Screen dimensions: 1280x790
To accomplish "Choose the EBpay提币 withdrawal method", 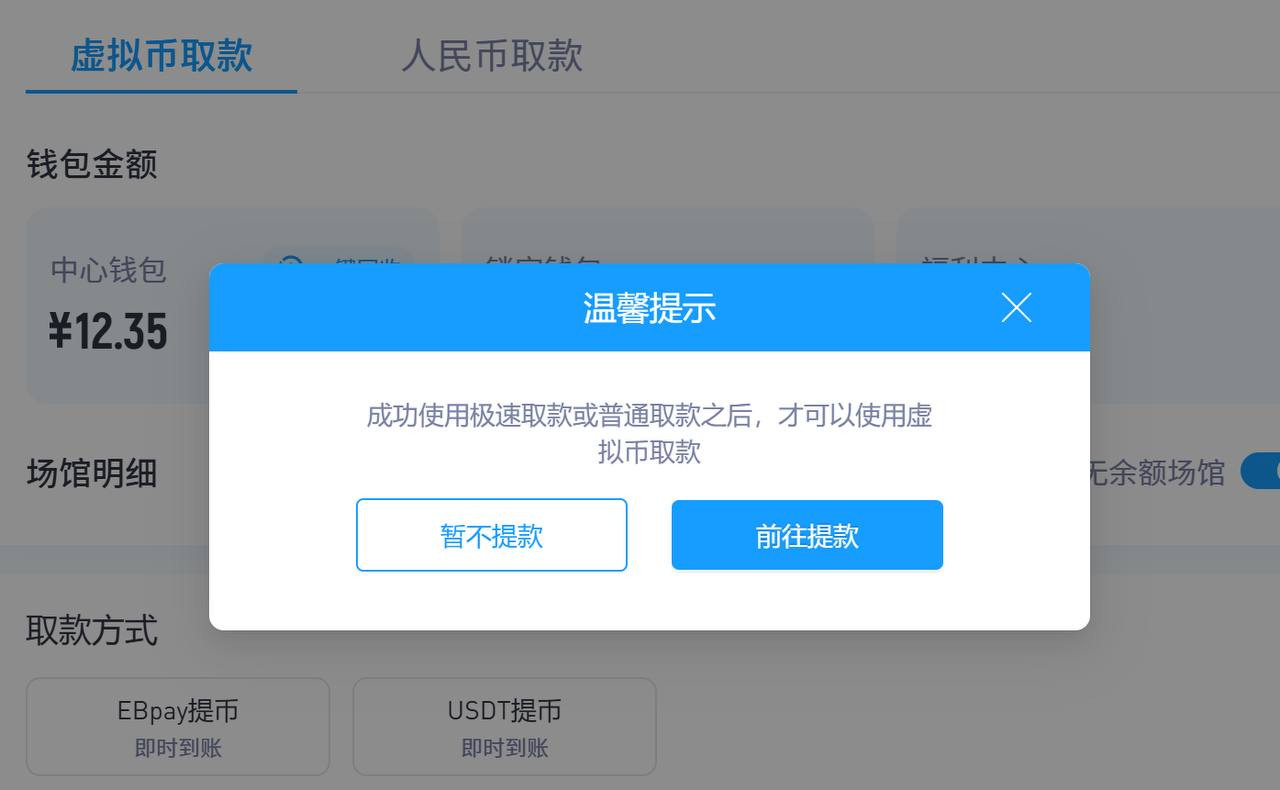I will coord(178,727).
